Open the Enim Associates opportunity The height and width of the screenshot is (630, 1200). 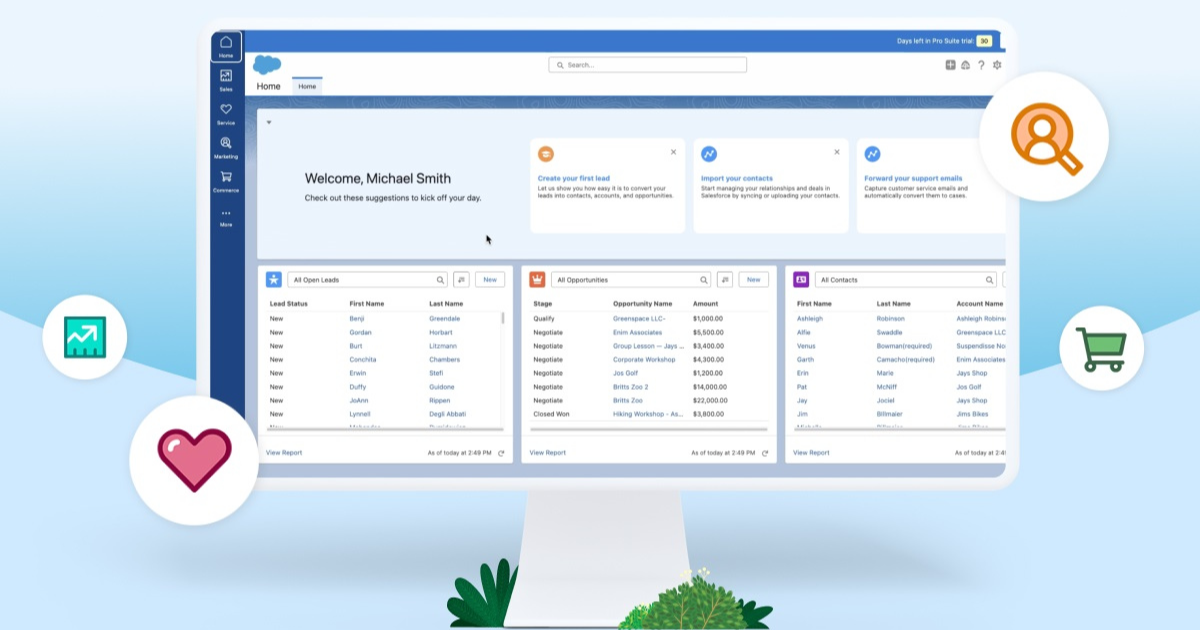click(637, 332)
